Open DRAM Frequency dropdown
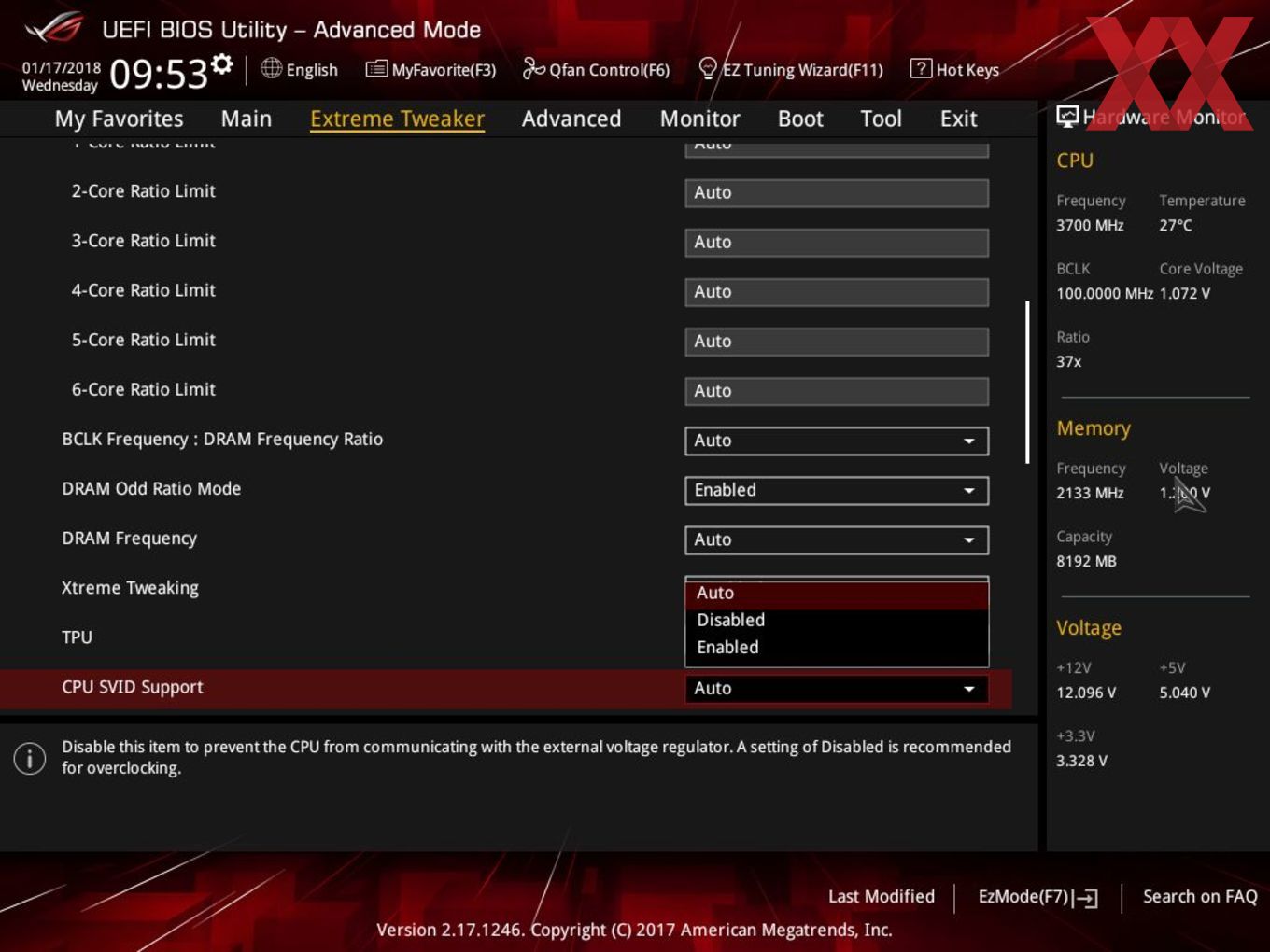The width and height of the screenshot is (1270, 952). coord(837,539)
